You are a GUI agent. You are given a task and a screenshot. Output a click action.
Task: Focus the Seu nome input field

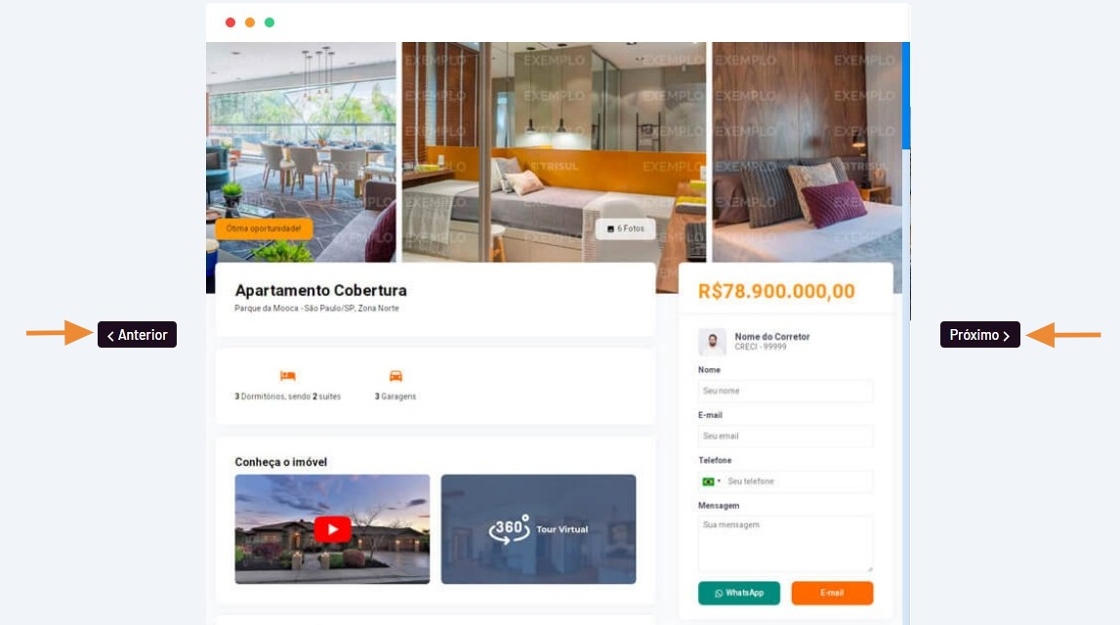(785, 391)
